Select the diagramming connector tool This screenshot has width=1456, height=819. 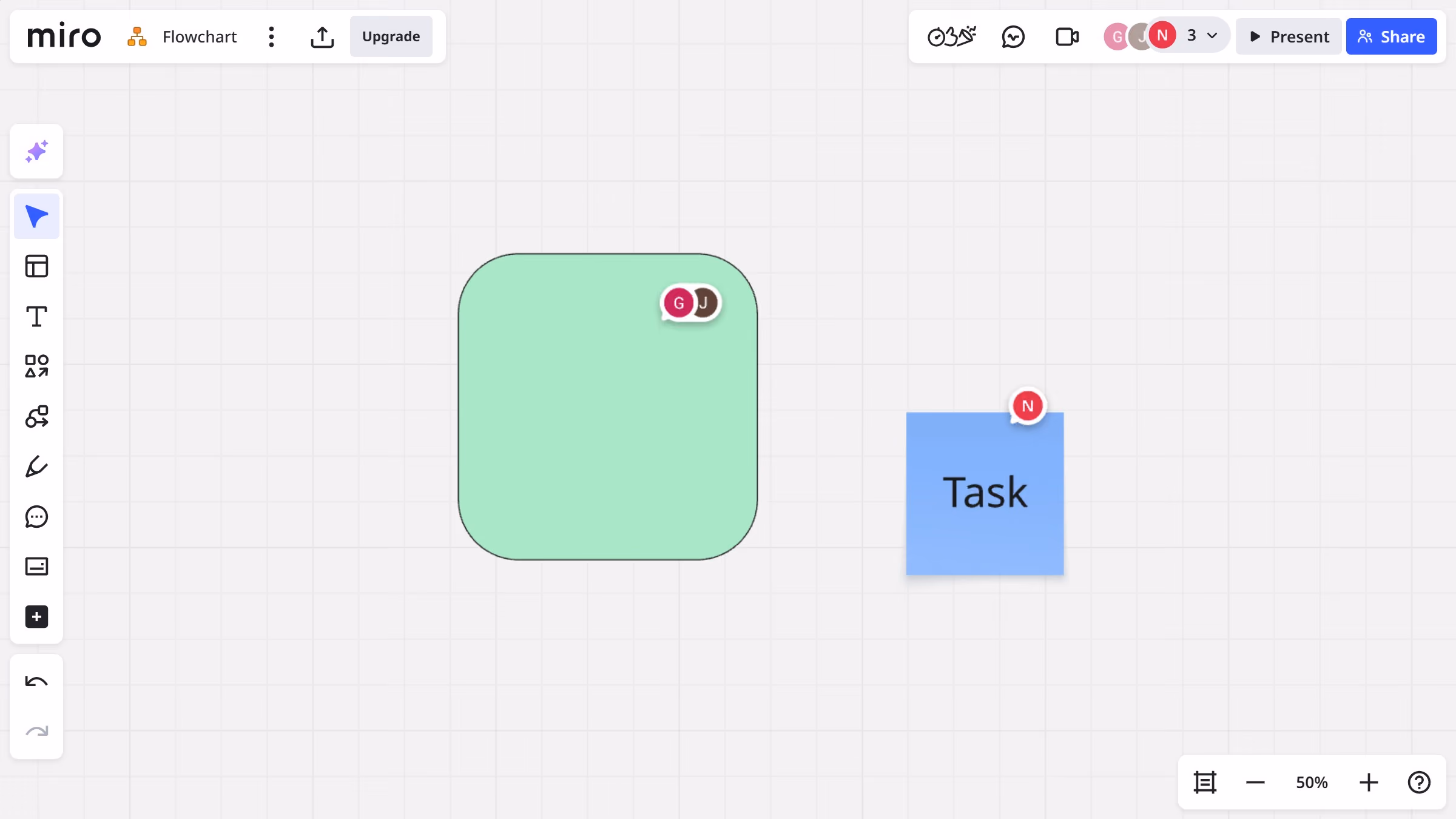36,417
